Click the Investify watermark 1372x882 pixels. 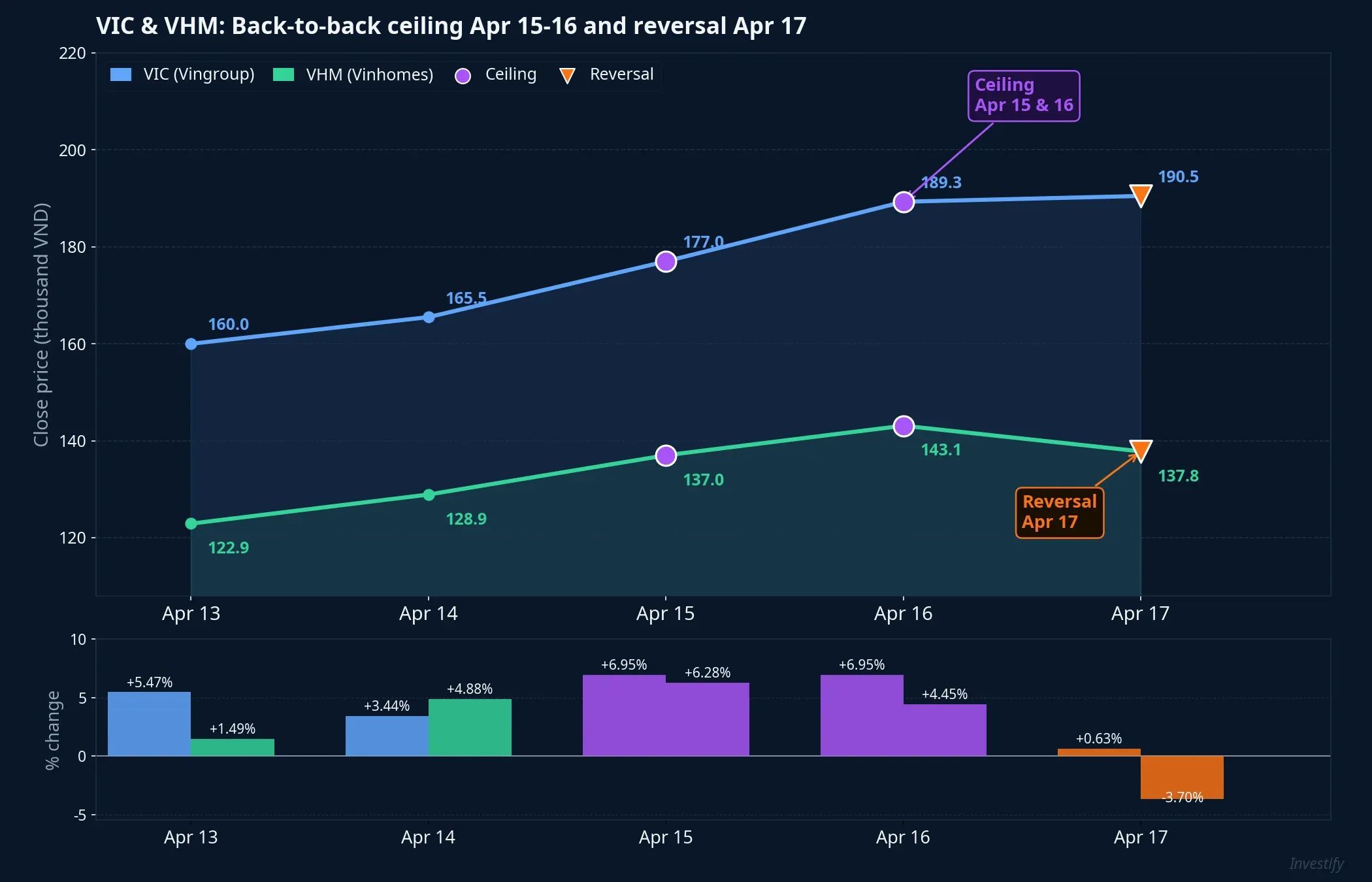1316,864
